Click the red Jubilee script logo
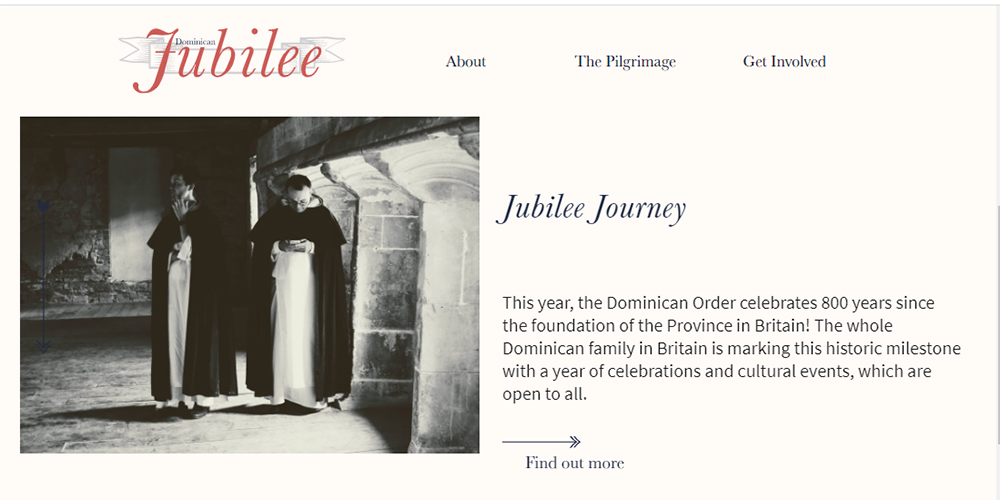1000x500 pixels. pos(226,61)
